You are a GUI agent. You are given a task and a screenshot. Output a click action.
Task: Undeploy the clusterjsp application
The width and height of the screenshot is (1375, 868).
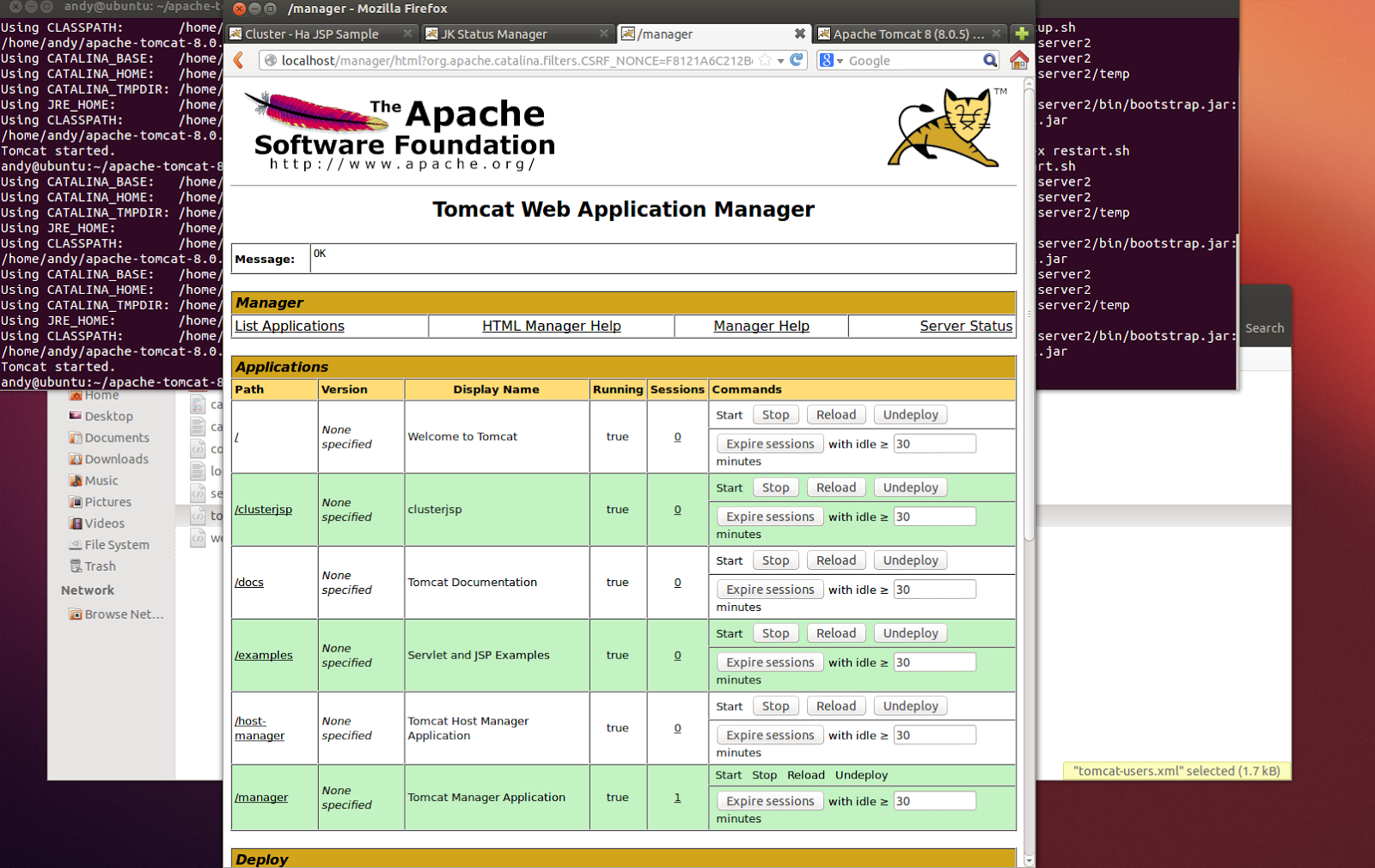[x=911, y=488]
